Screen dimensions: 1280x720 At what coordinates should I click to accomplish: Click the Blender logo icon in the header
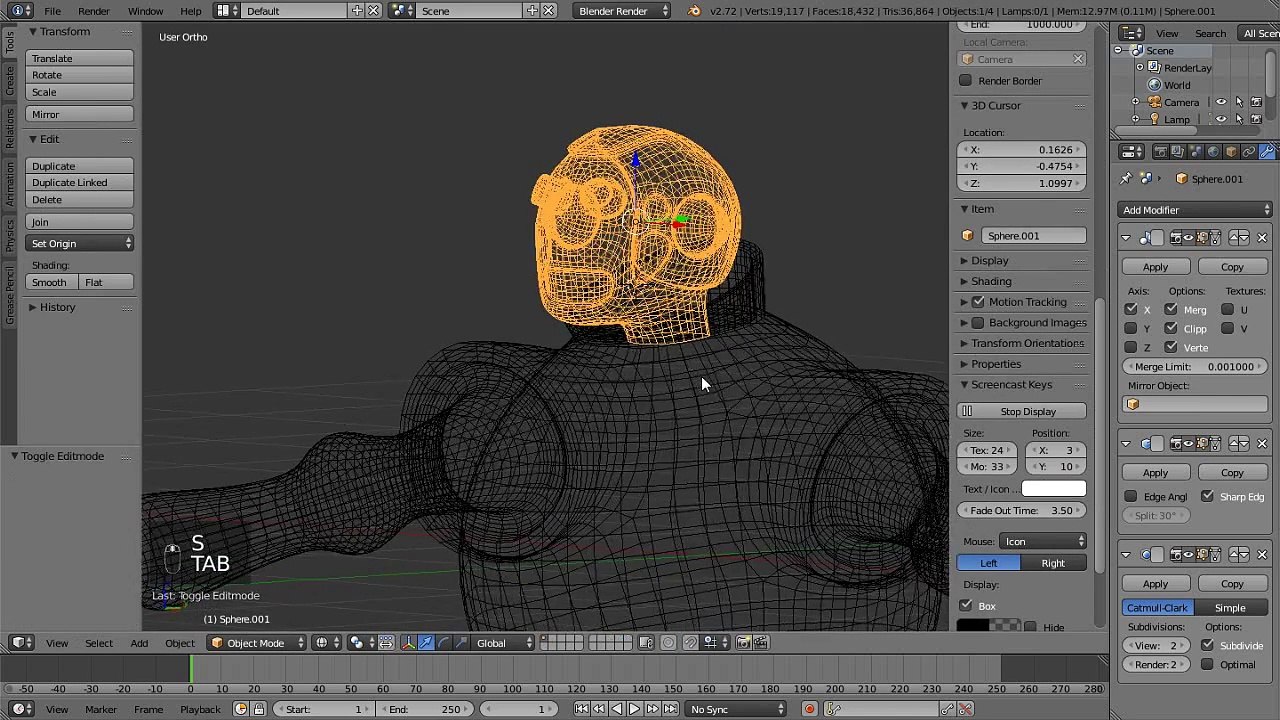coord(695,11)
